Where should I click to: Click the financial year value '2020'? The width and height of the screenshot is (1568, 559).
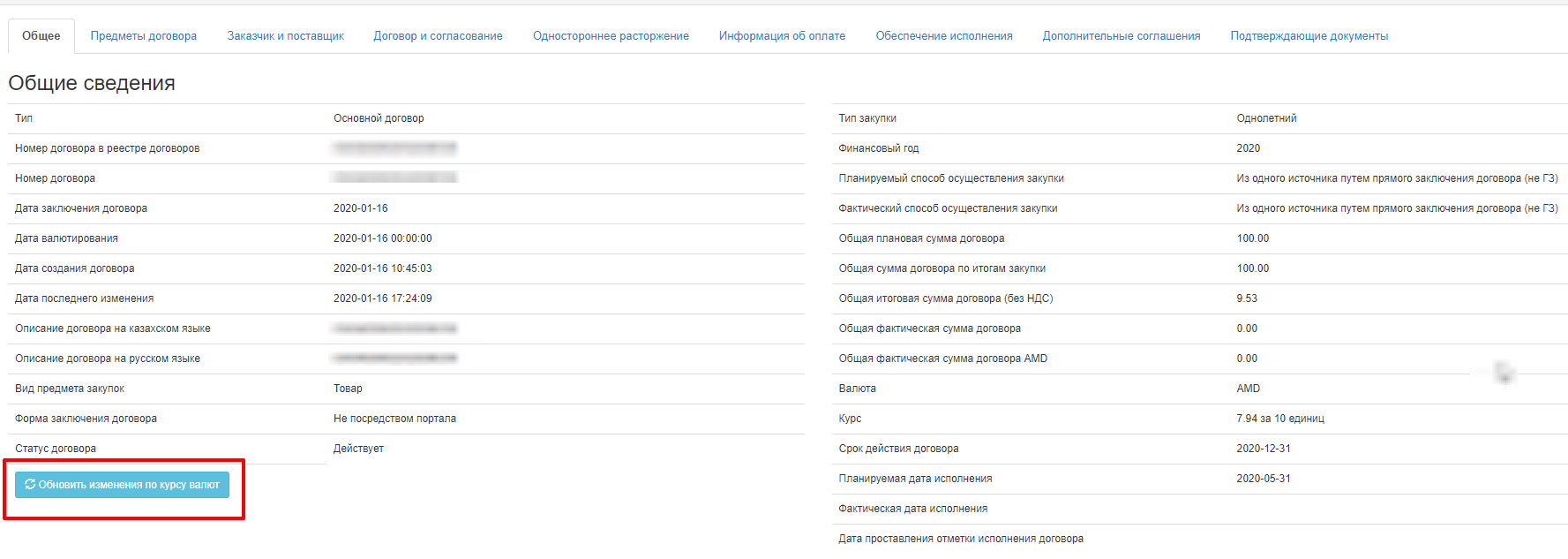pyautogui.click(x=1248, y=148)
